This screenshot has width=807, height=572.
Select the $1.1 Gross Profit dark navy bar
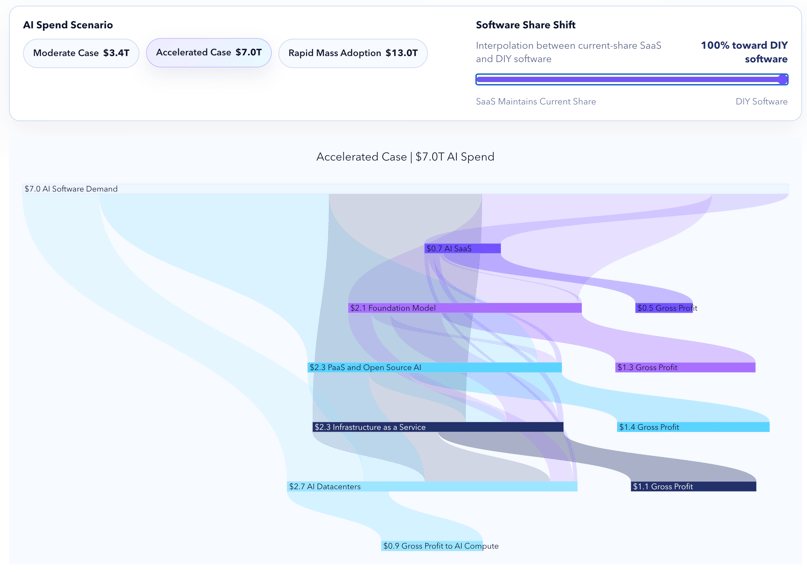point(693,486)
